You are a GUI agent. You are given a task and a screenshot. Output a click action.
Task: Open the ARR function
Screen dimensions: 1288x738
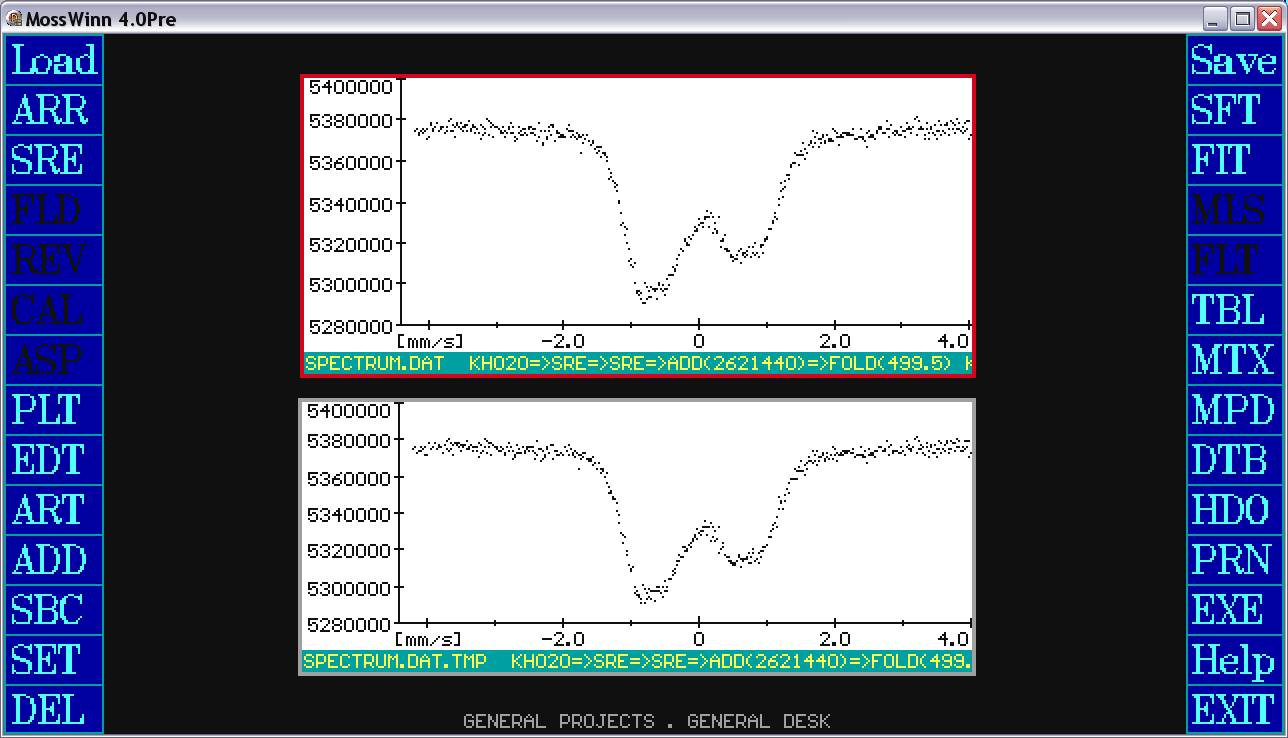click(54, 110)
